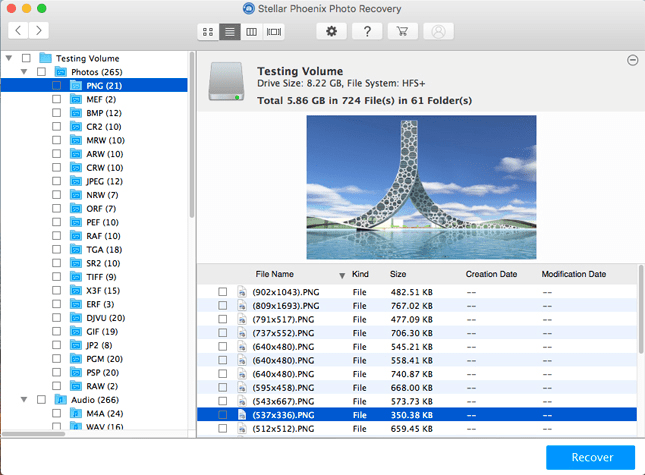
Task: Select checkbox for (902x1043).PNG file
Action: point(223,292)
